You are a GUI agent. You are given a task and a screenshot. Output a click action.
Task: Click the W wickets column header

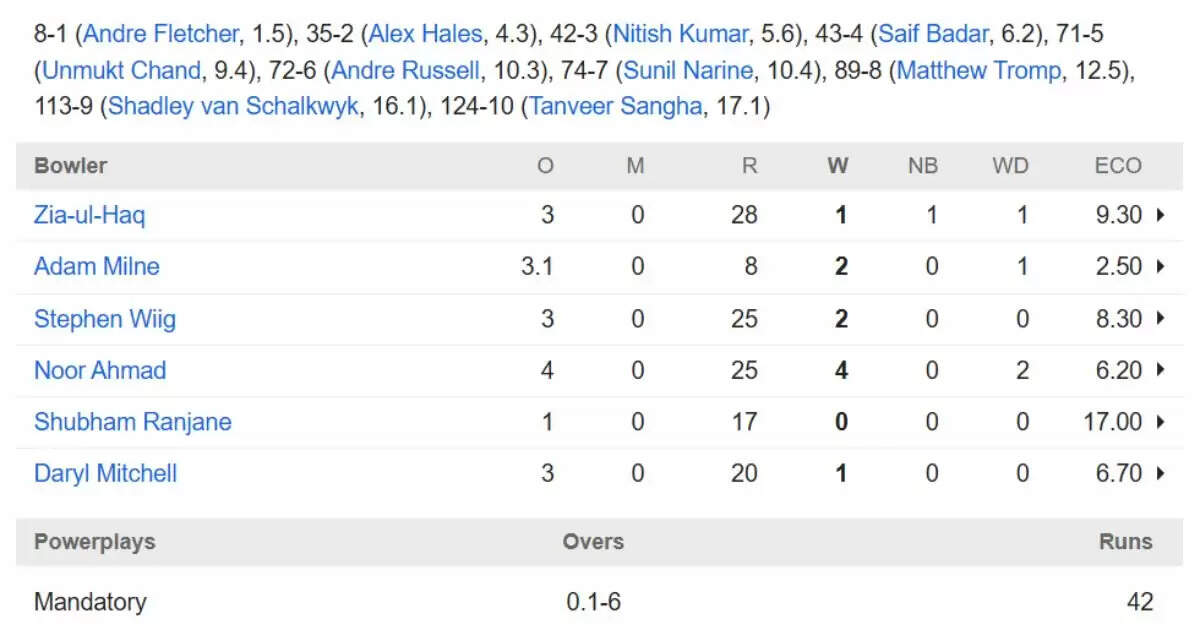(x=838, y=166)
